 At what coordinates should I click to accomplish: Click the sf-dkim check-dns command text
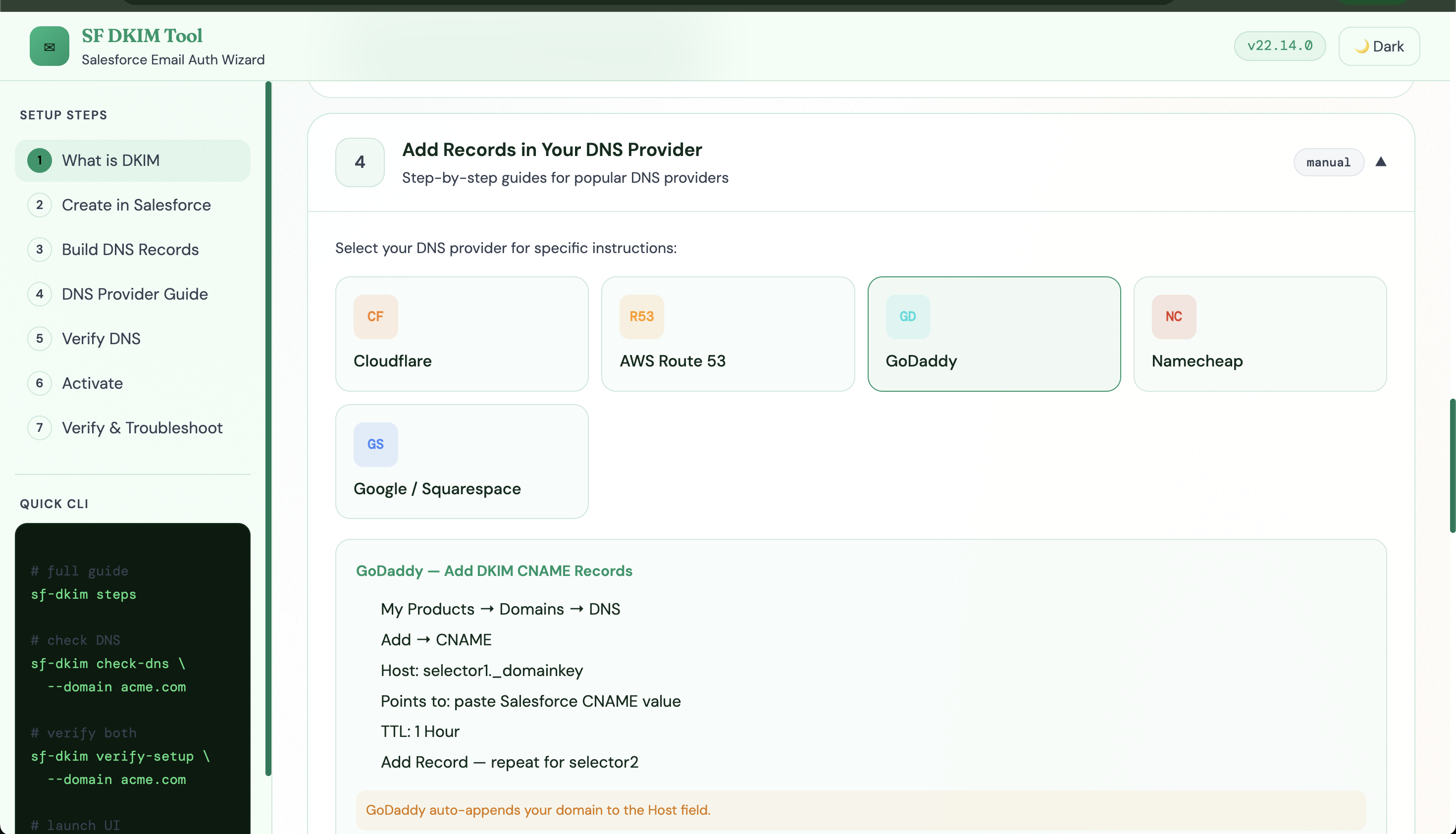(100, 663)
